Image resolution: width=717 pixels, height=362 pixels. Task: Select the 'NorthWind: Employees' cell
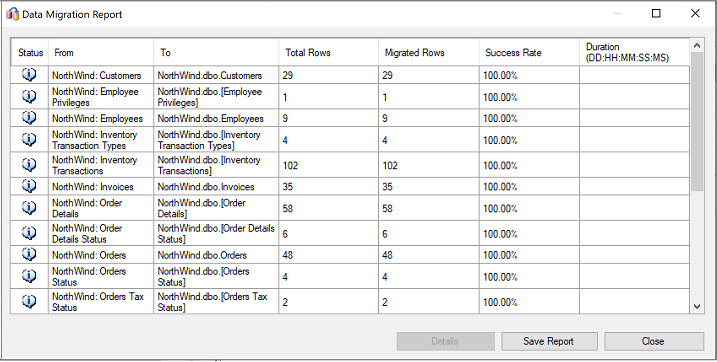pos(101,118)
